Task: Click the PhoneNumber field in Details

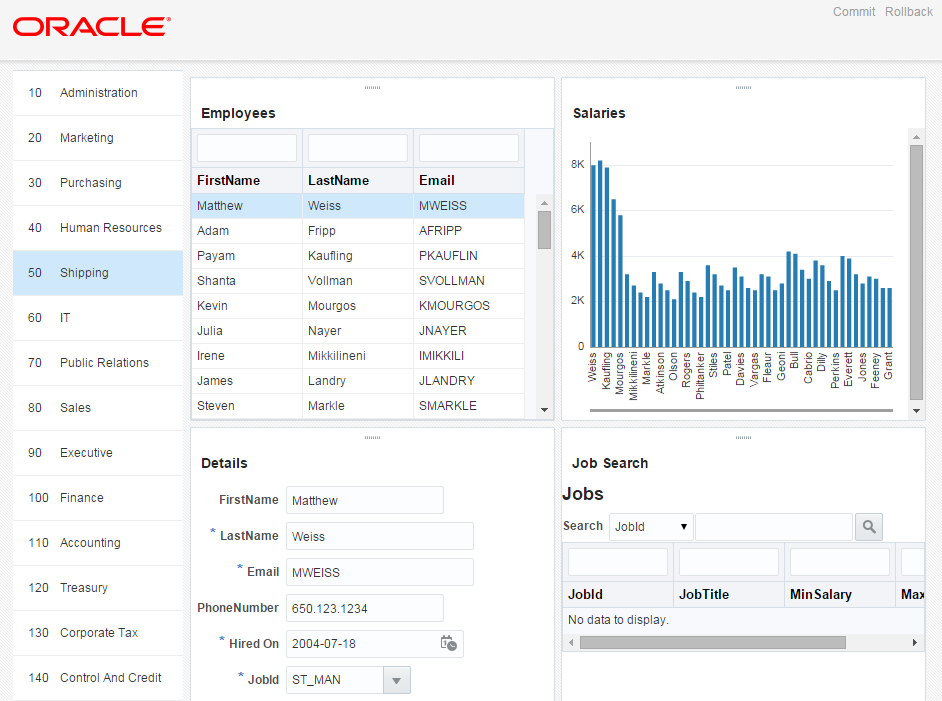Action: pos(365,608)
